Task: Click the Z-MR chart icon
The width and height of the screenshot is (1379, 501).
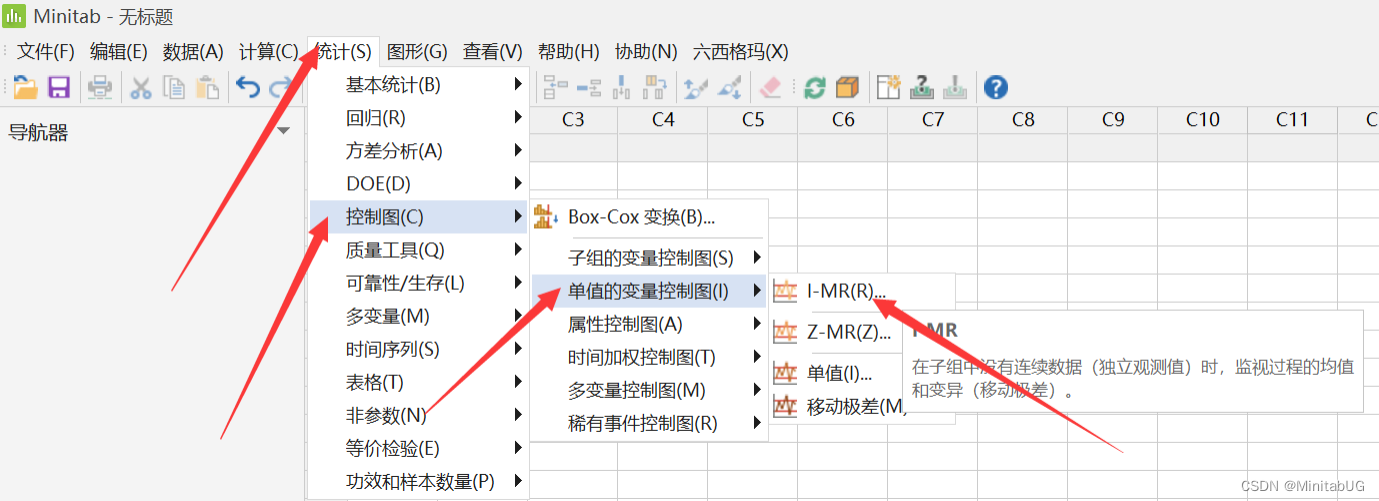Action: [x=786, y=332]
